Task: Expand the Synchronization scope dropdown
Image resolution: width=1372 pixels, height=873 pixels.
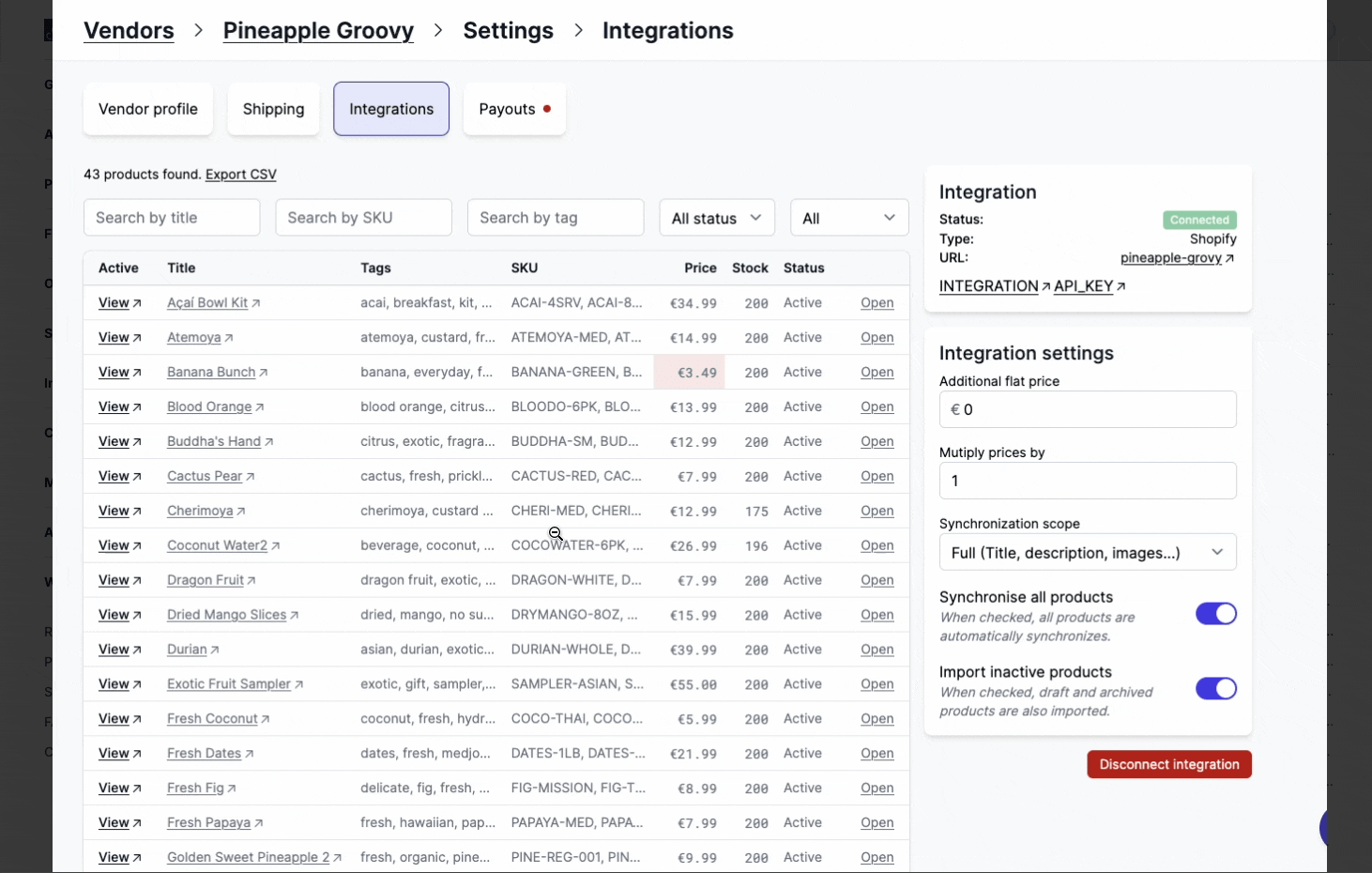Action: pos(1087,553)
